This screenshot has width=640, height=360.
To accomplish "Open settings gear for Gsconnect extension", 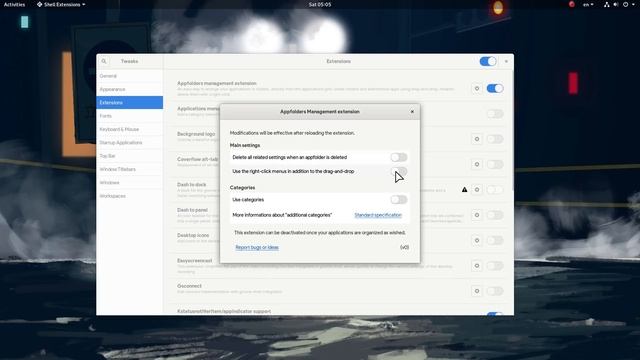I will (x=477, y=291).
